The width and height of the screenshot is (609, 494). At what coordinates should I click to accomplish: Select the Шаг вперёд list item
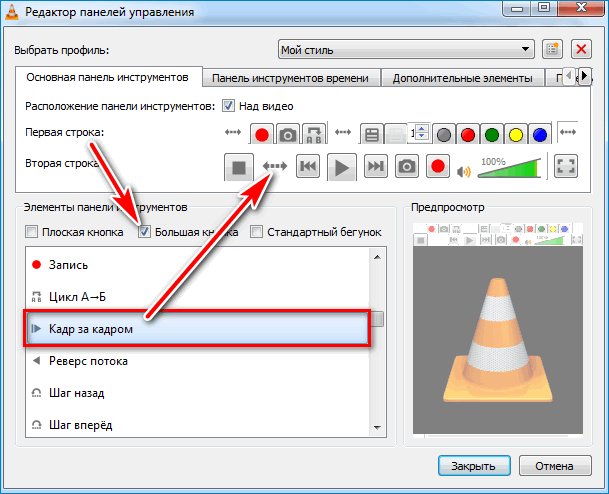pos(198,425)
